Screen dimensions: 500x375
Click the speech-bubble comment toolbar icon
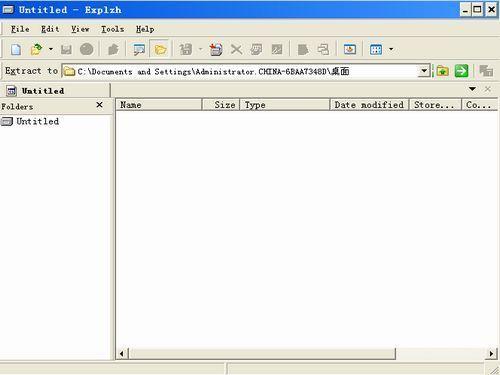click(139, 50)
